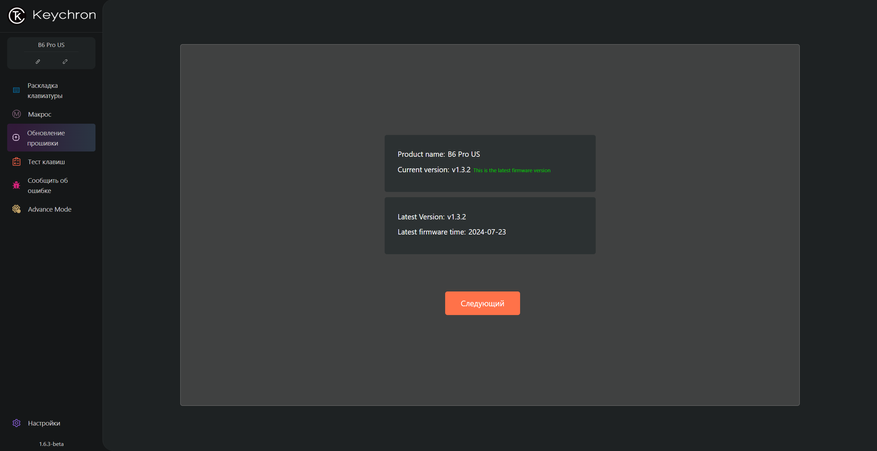Click the keyboard layout icon
The height and width of the screenshot is (451, 877).
(16, 90)
